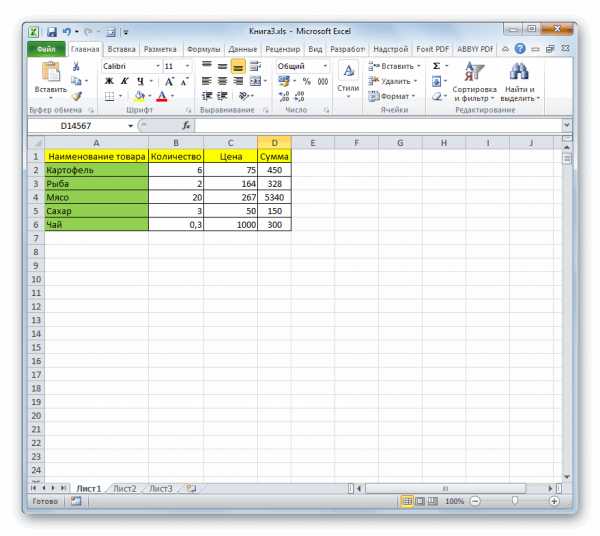This screenshot has height=536, width=600.
Task: Set top vertical alignment
Action: (207, 66)
